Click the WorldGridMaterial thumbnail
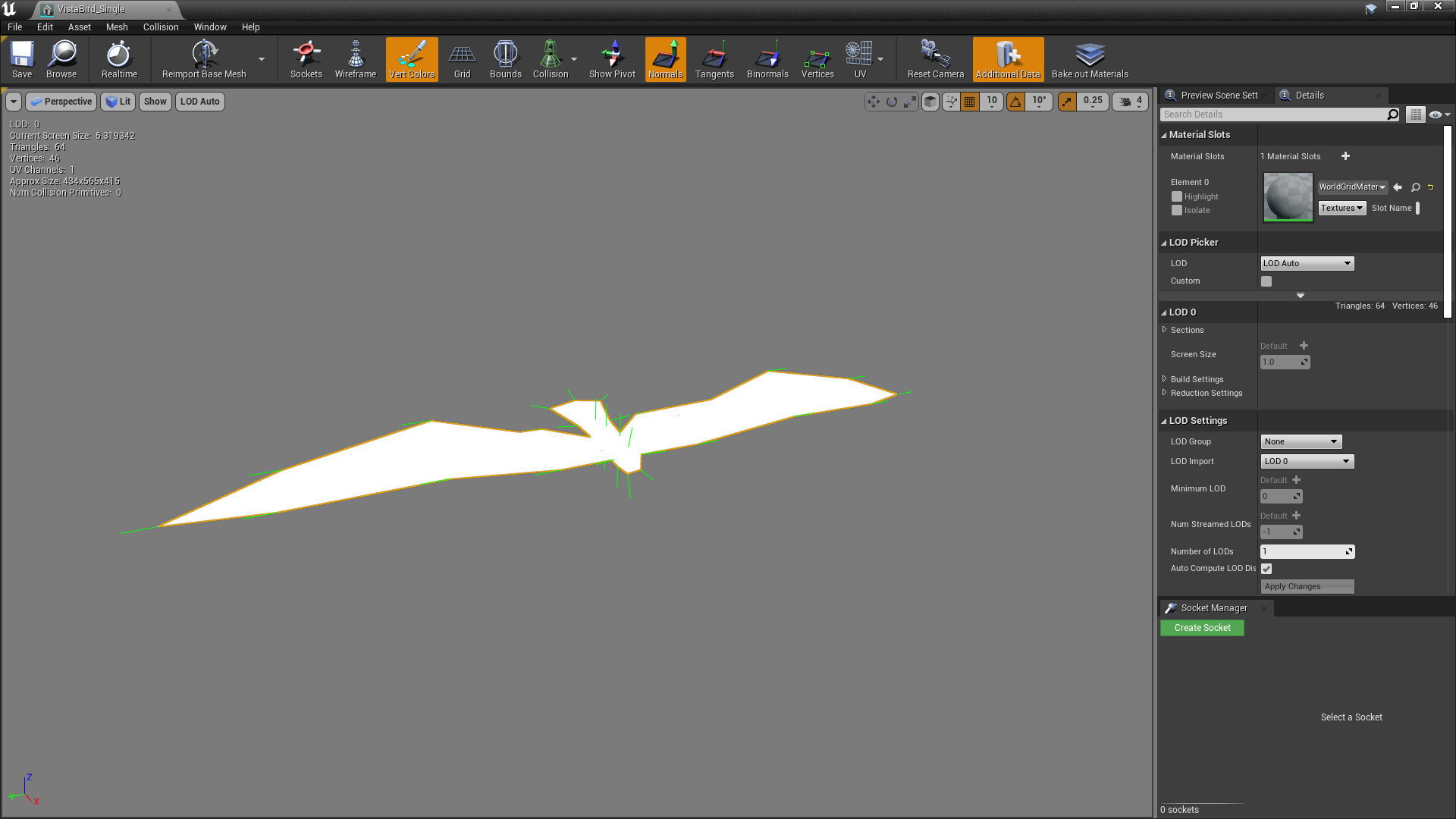Screen dimensions: 1456x819 point(1287,197)
